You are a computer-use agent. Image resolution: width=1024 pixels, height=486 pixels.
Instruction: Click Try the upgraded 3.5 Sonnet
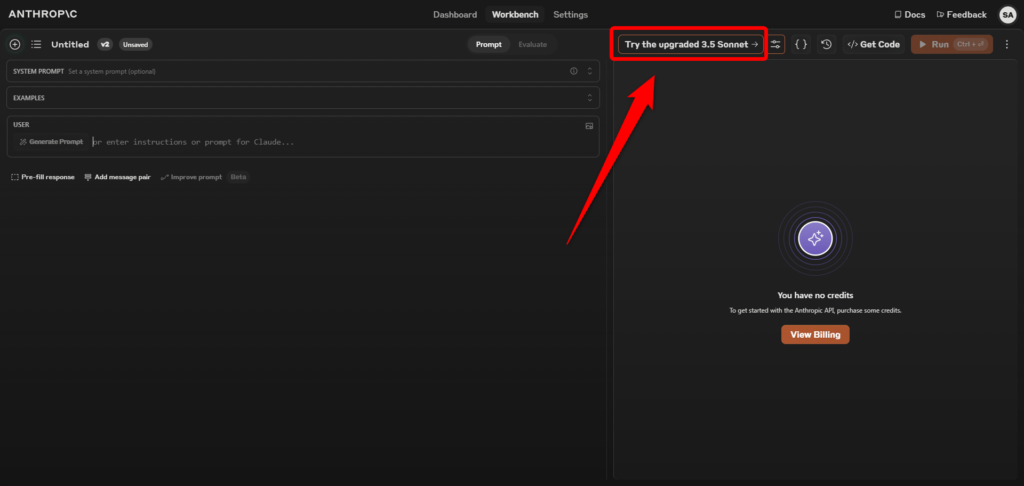pyautogui.click(x=690, y=44)
